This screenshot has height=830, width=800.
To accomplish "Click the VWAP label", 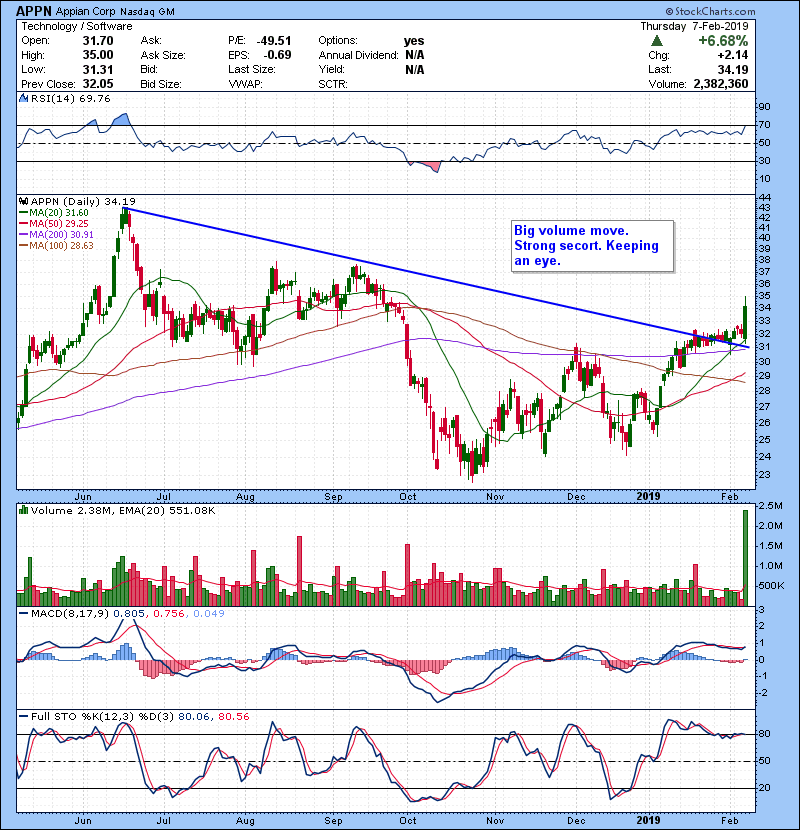I will point(245,84).
